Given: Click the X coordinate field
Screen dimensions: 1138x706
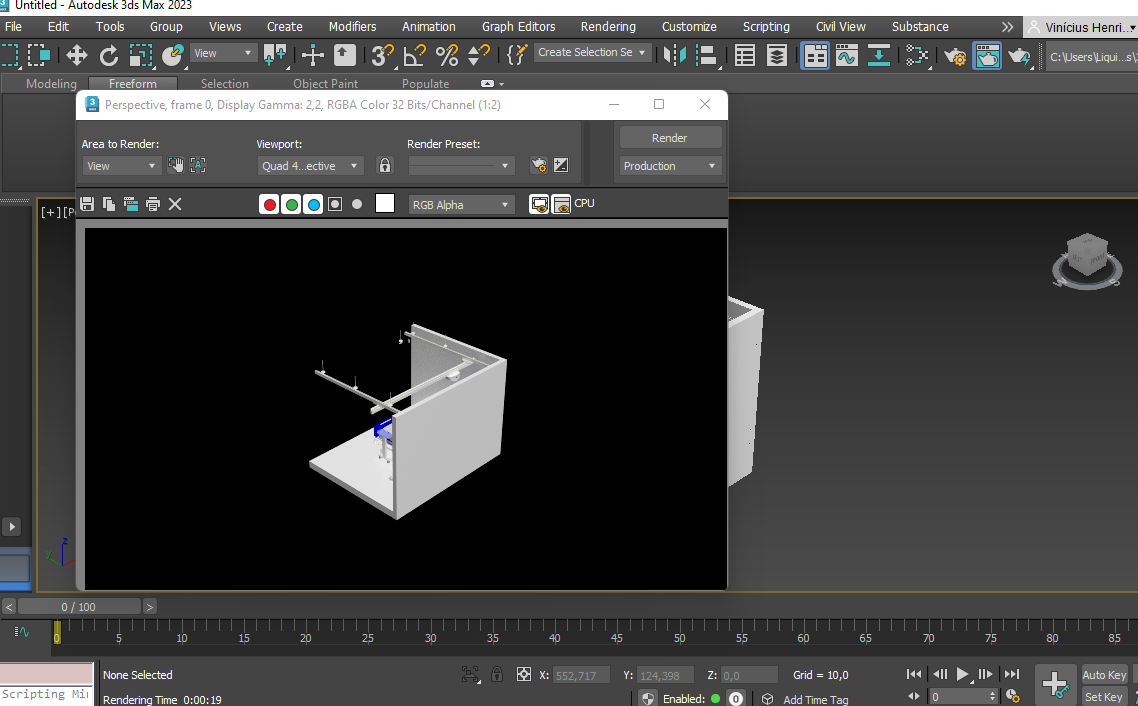Looking at the screenshot, I should pyautogui.click(x=581, y=676).
